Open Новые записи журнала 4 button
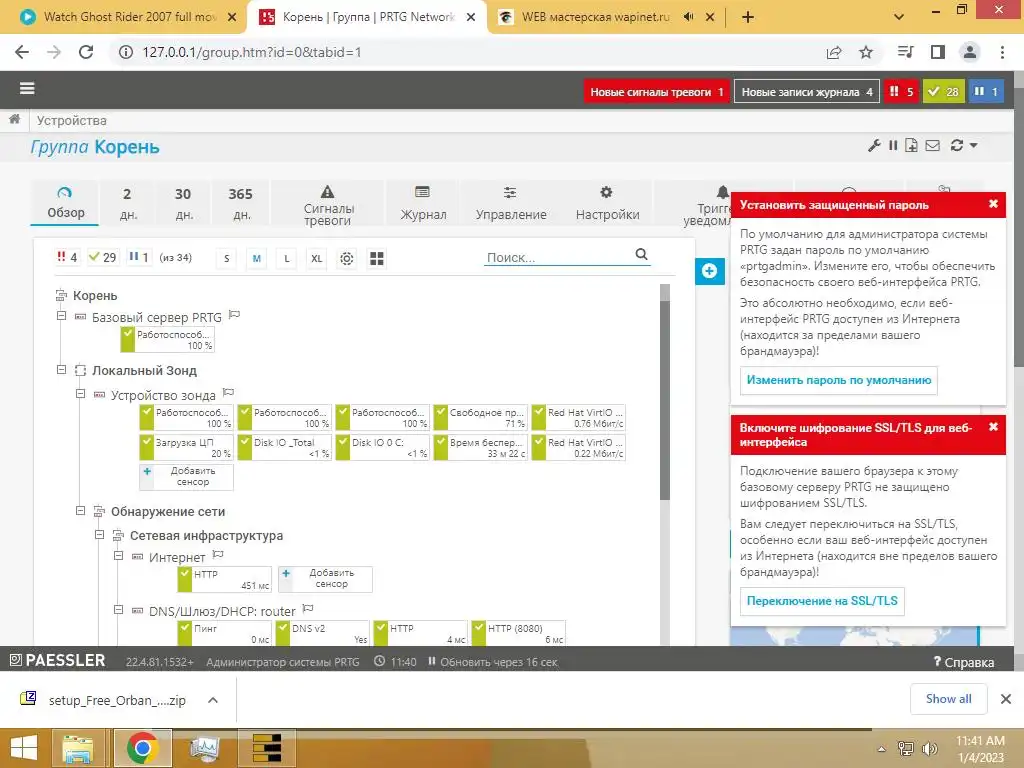1024x768 pixels. (x=807, y=91)
